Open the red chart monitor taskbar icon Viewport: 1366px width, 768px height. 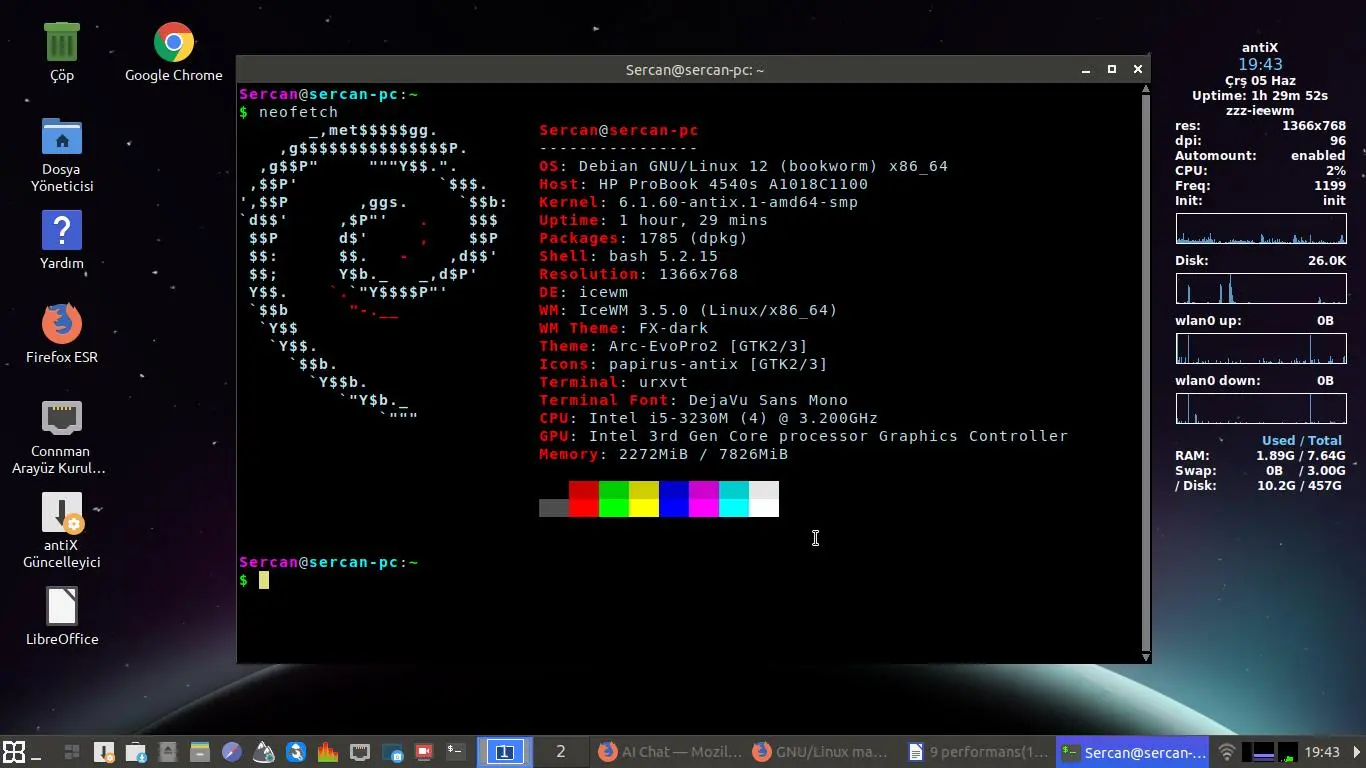[x=328, y=752]
